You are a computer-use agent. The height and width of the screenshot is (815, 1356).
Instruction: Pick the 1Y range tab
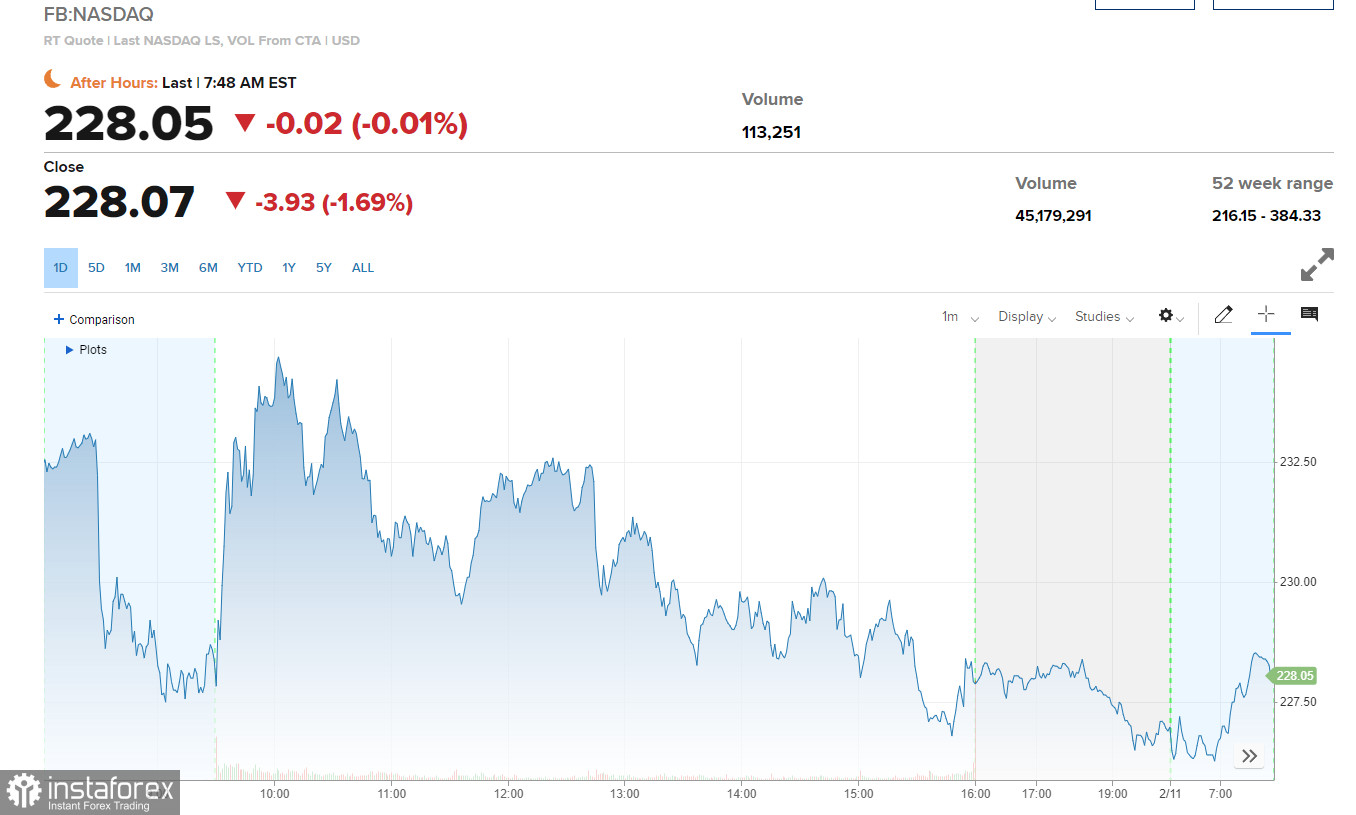coord(289,268)
